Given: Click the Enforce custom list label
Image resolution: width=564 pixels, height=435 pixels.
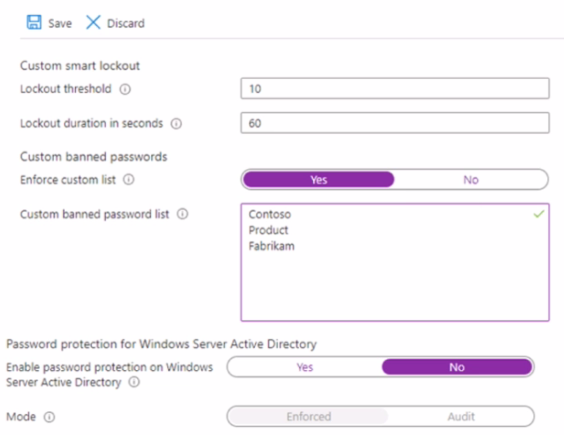Looking at the screenshot, I should click(x=68, y=180).
